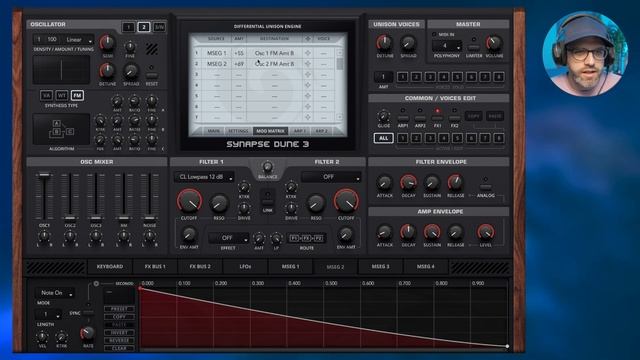Adjust the Filter 1 Reso knob
The height and width of the screenshot is (360, 640).
tap(219, 204)
